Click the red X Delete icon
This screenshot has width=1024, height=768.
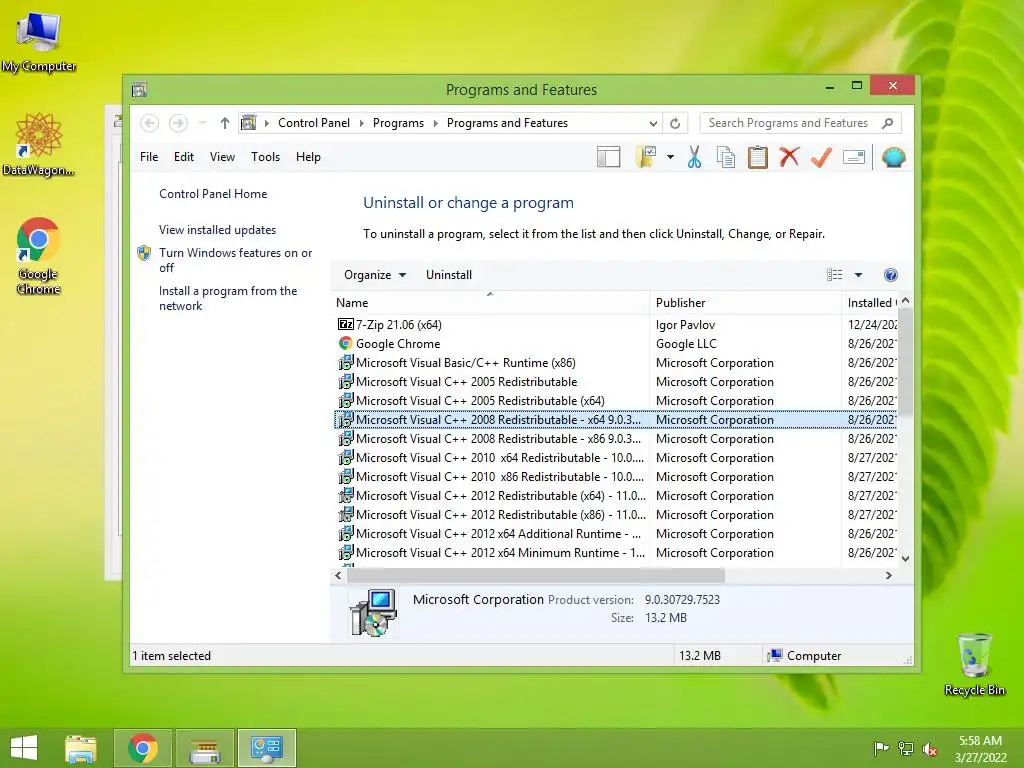click(x=789, y=157)
